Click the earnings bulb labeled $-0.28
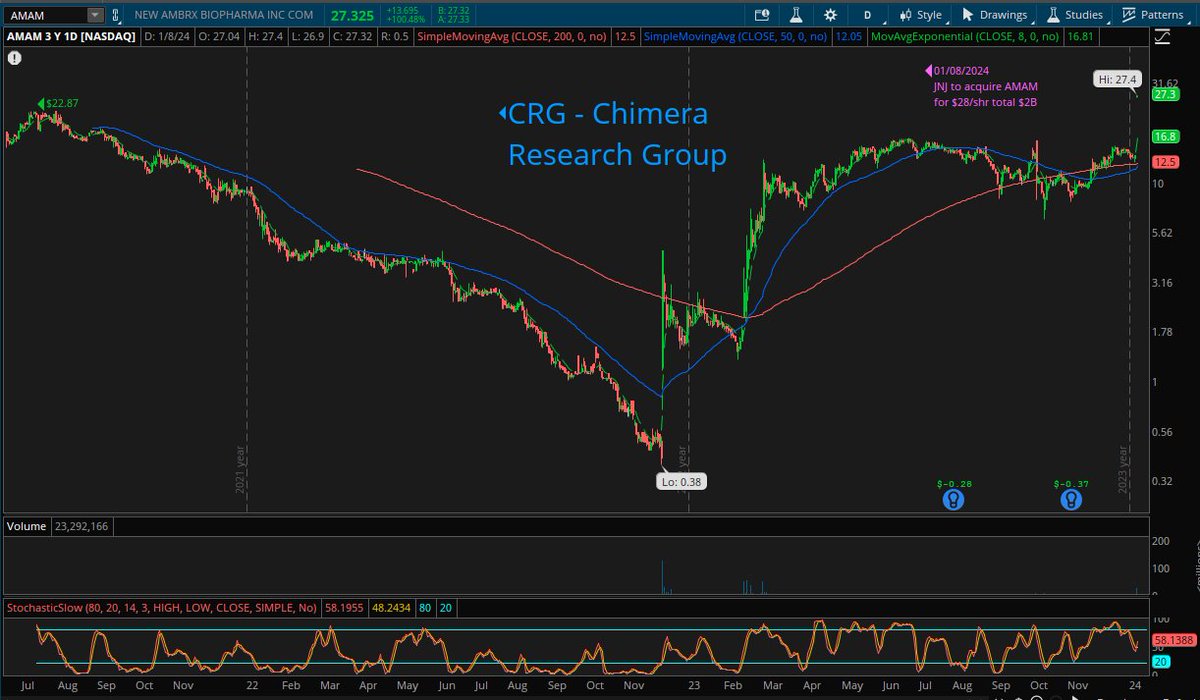Viewport: 1200px width, 700px height. (953, 498)
